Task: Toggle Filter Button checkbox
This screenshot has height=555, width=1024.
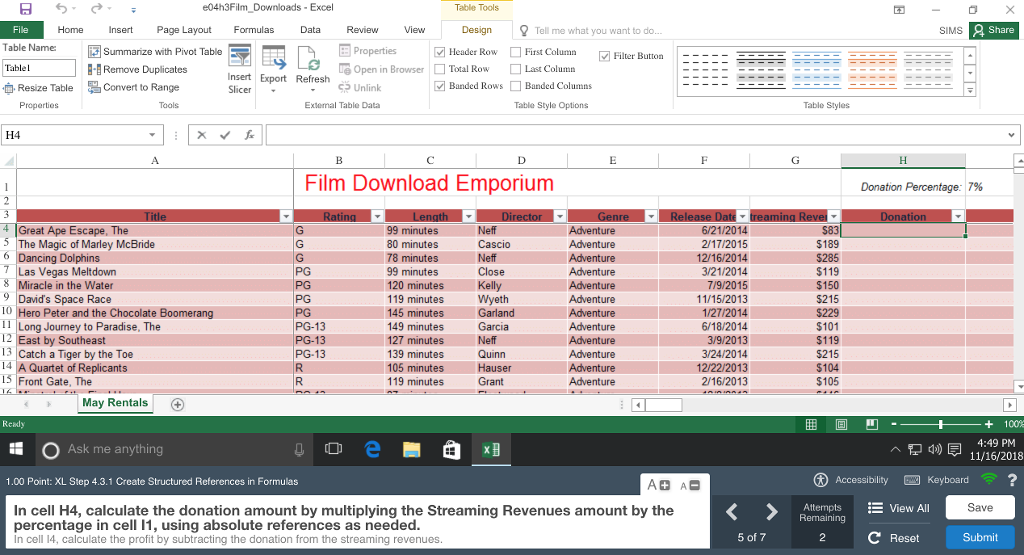Action: point(605,56)
